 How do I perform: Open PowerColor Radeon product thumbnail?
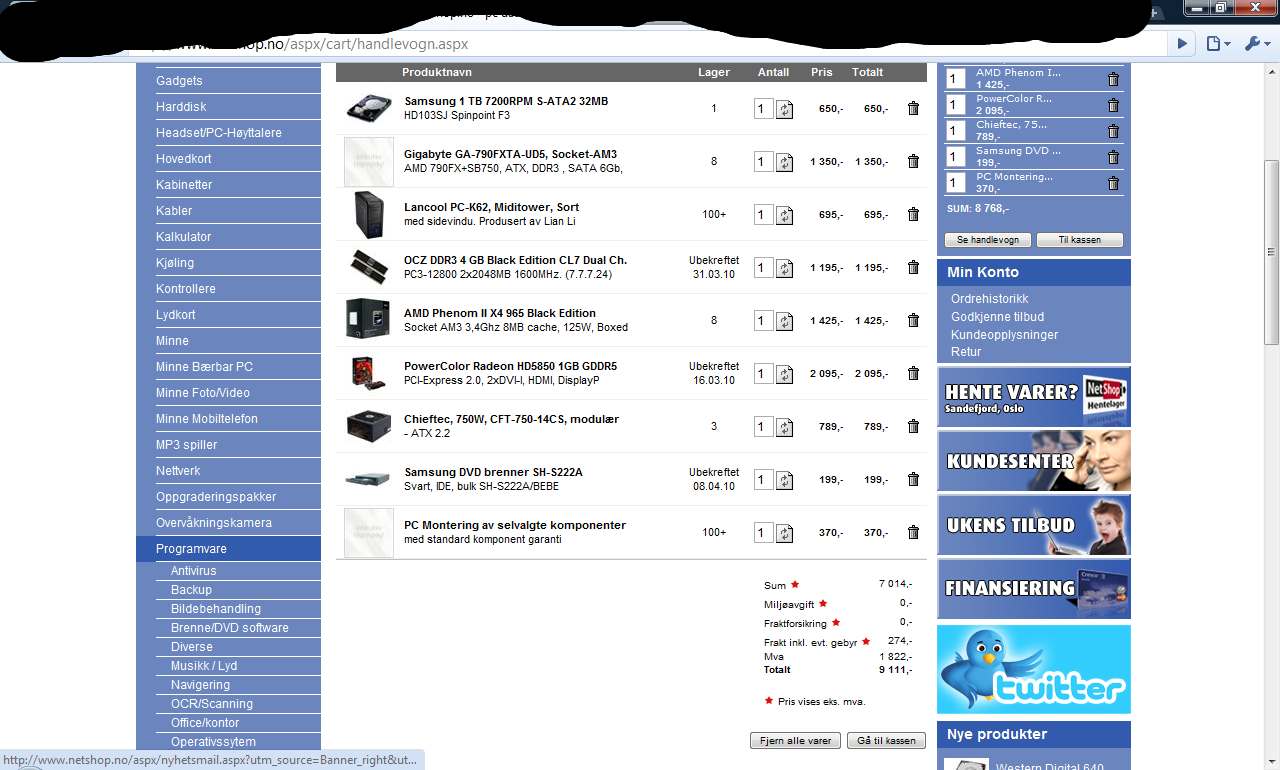tap(369, 373)
